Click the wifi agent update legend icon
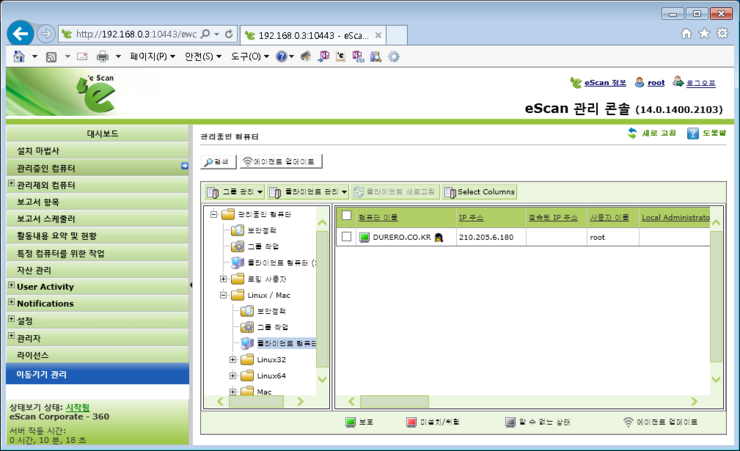Viewport: 740px width, 451px height. pos(628,422)
